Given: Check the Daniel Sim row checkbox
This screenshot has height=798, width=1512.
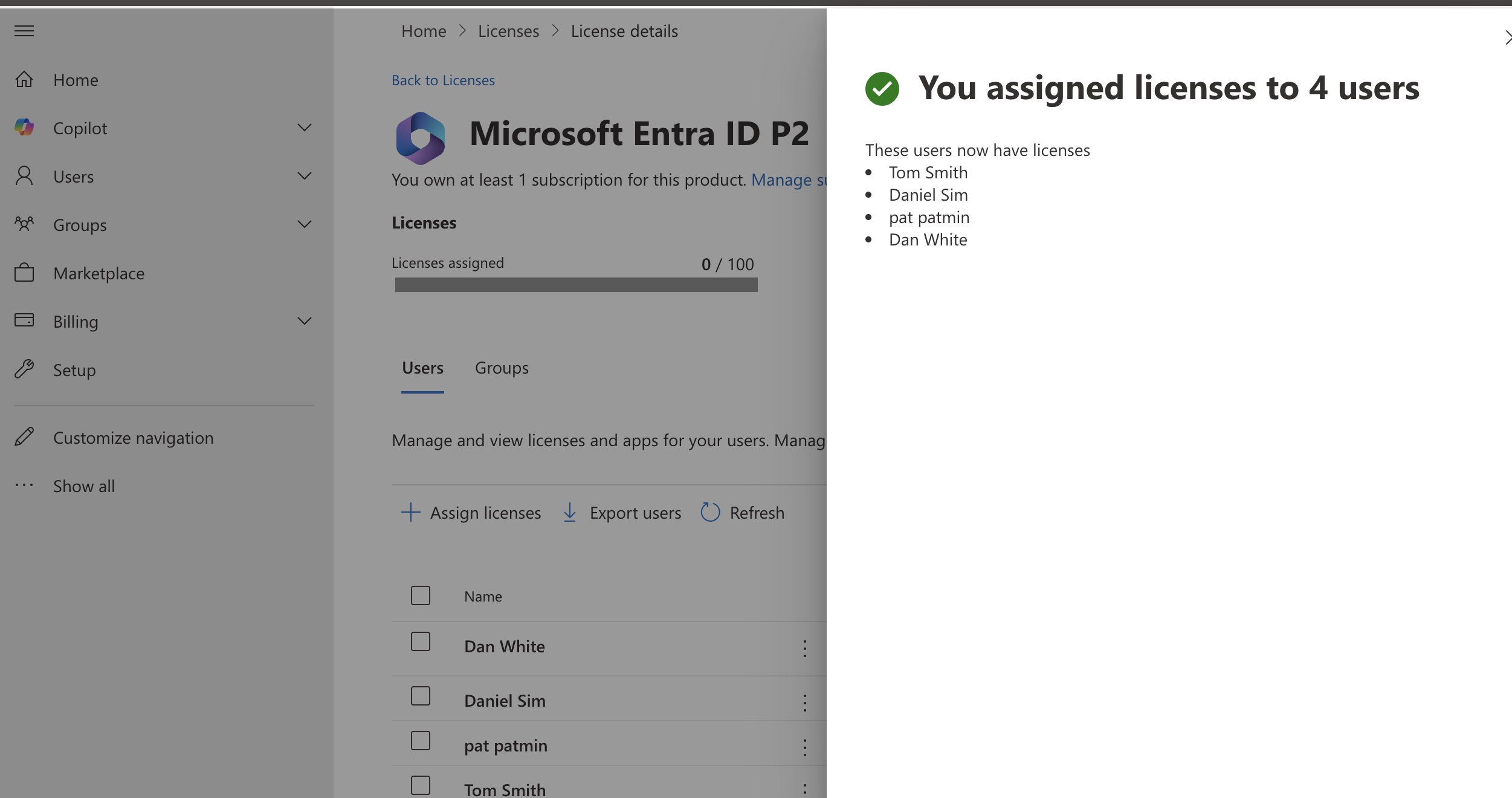Looking at the screenshot, I should pos(421,696).
